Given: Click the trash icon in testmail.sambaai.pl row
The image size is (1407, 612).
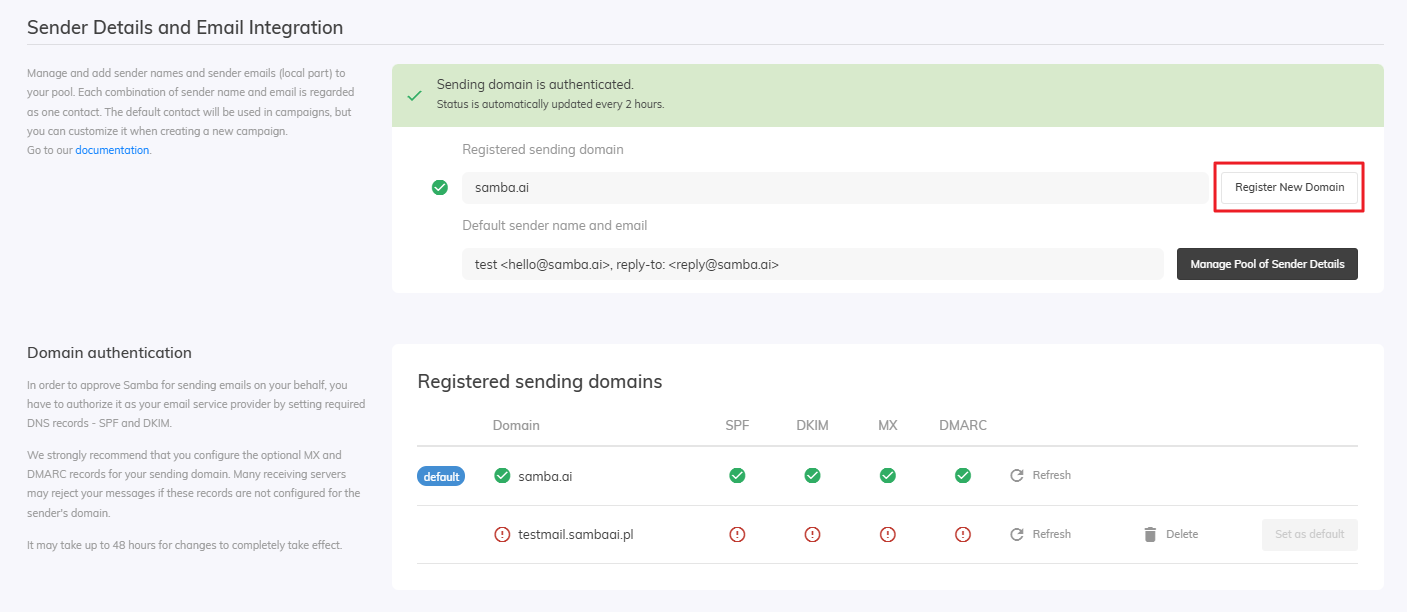Looking at the screenshot, I should click(1150, 534).
